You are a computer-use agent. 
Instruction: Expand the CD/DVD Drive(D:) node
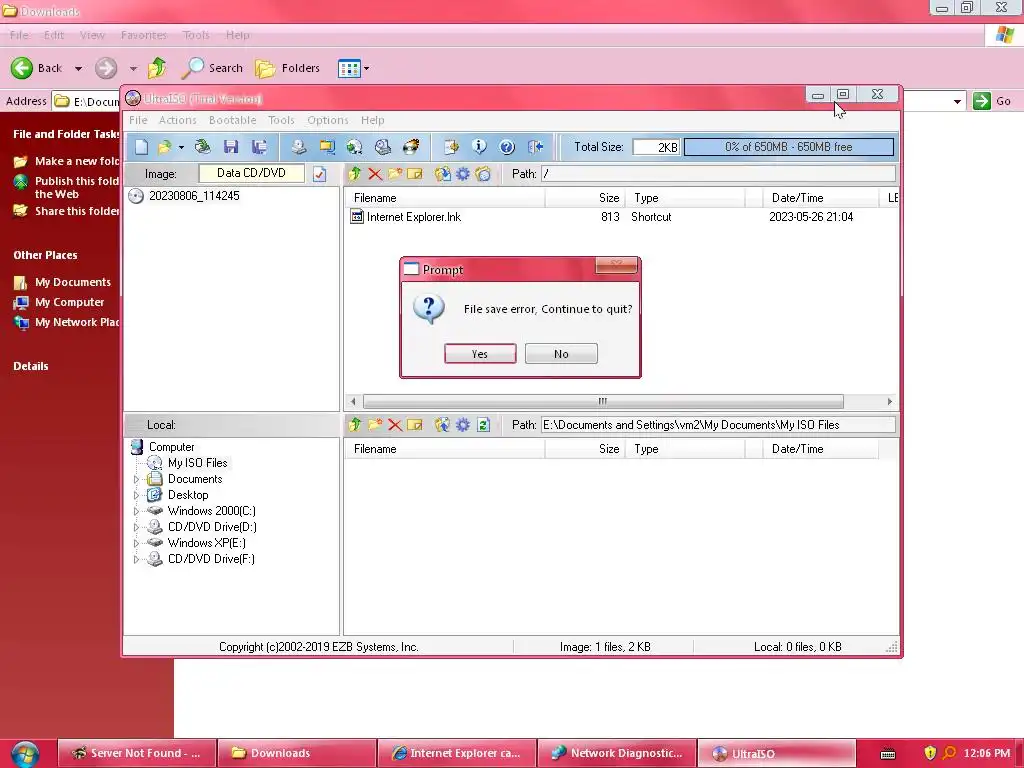coord(136,528)
